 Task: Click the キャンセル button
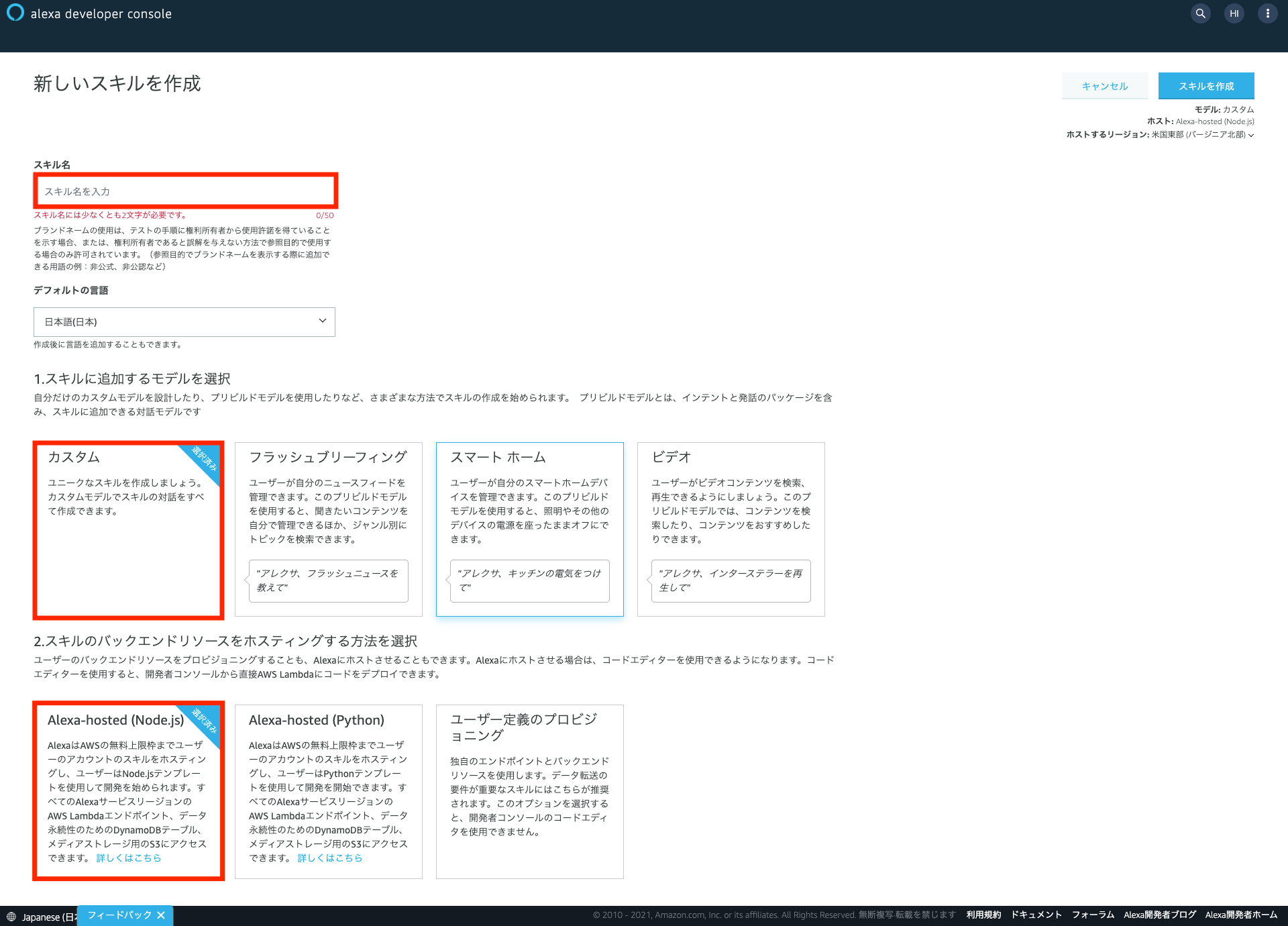click(x=1104, y=86)
